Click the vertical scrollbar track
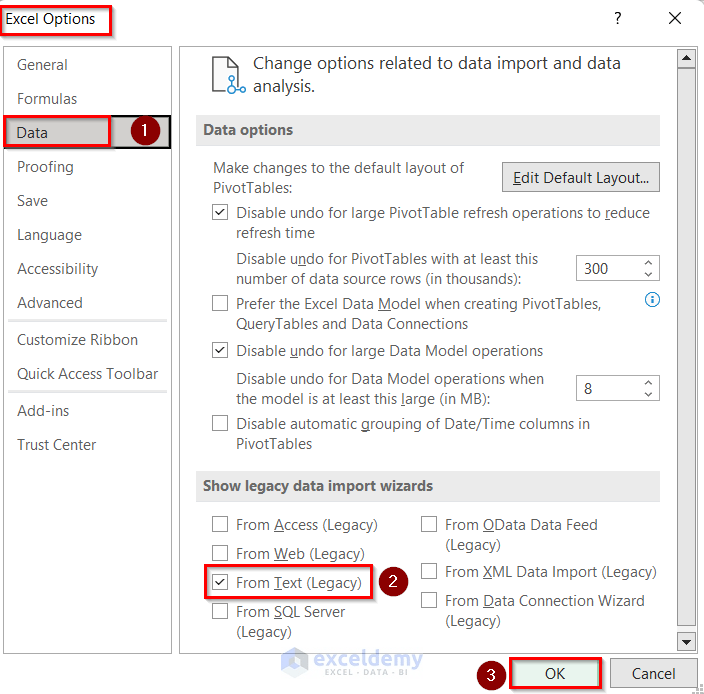The image size is (704, 694). click(x=686, y=346)
